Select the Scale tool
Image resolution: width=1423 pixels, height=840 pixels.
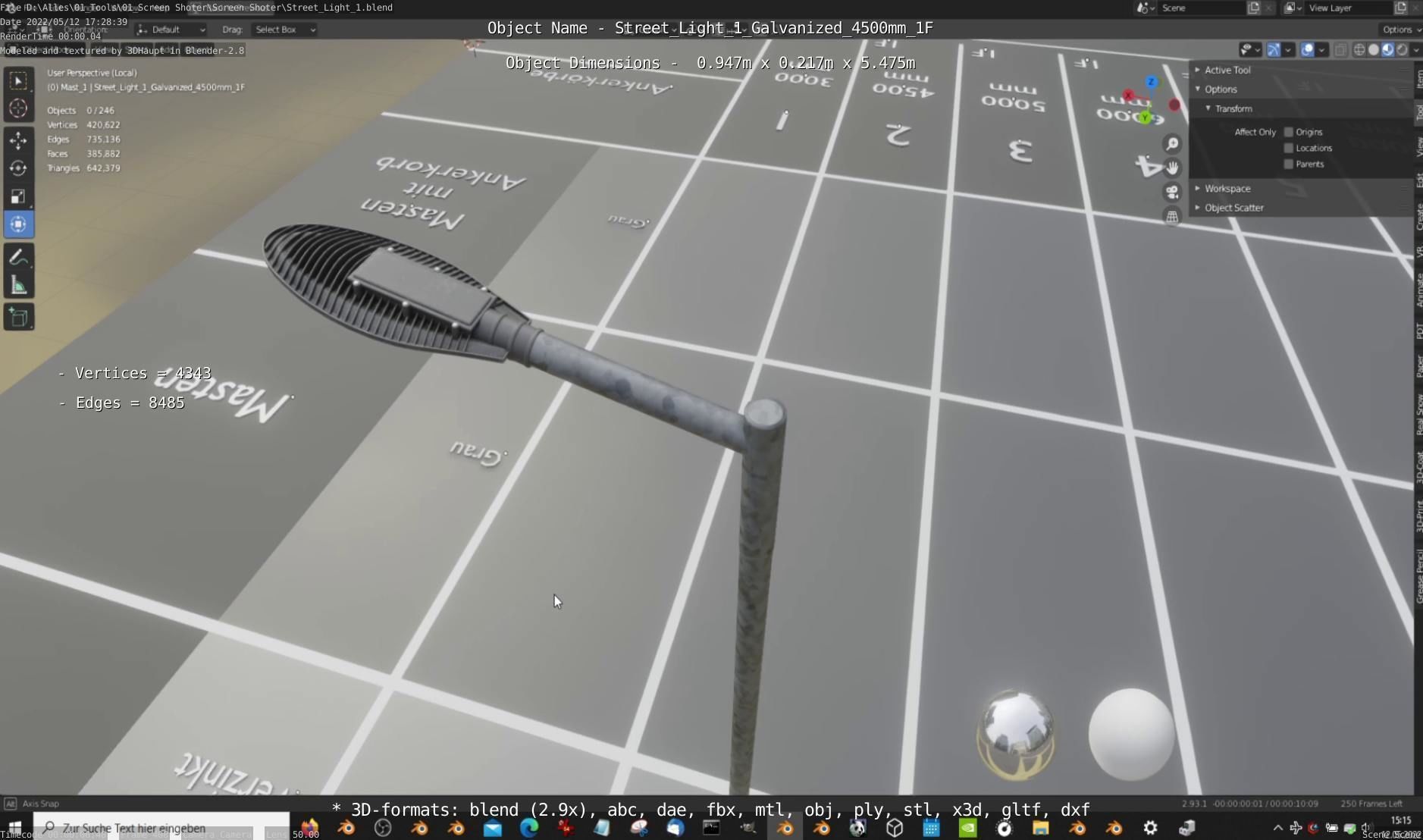(18, 196)
